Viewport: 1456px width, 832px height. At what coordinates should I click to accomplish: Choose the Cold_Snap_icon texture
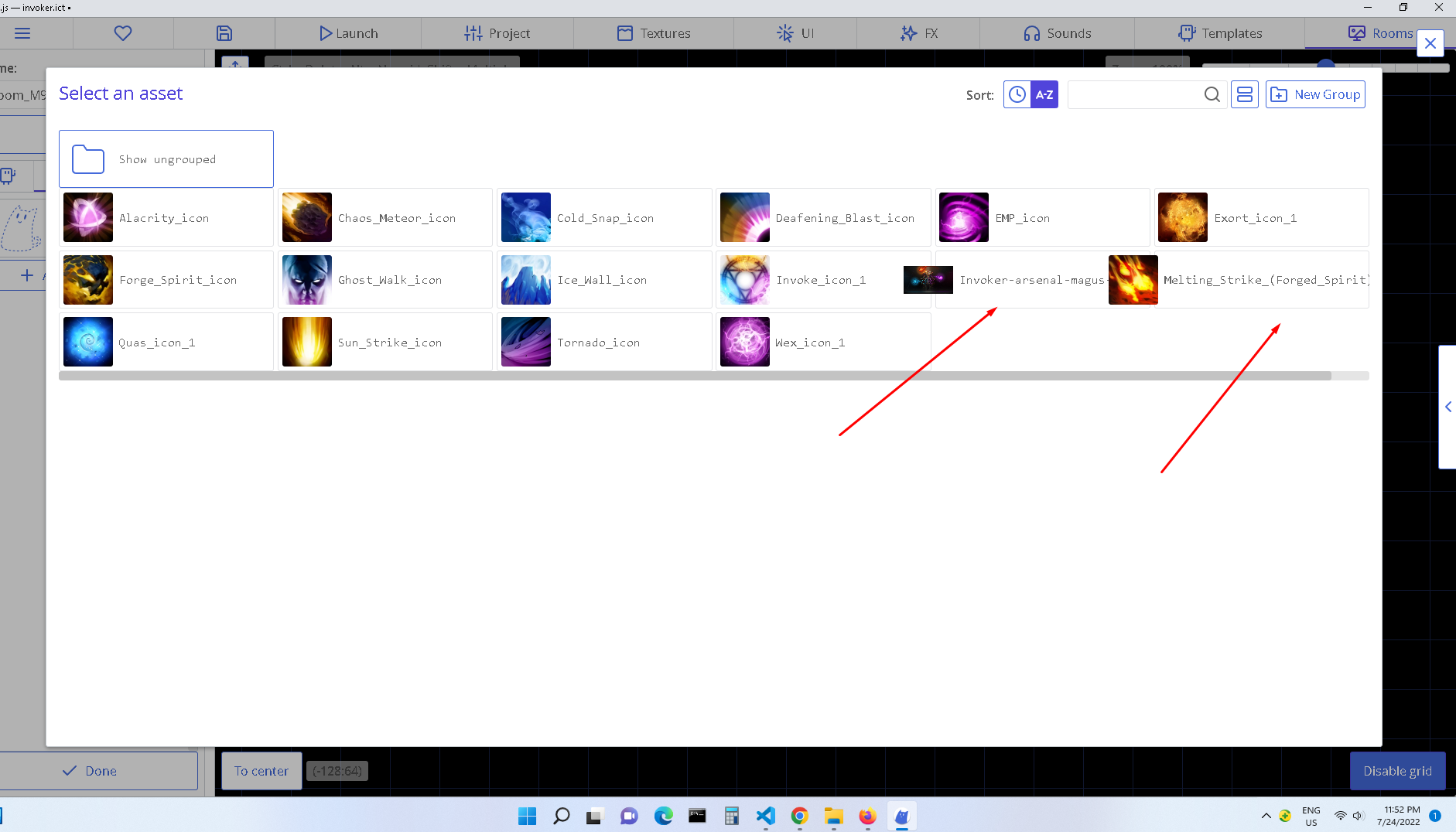604,217
